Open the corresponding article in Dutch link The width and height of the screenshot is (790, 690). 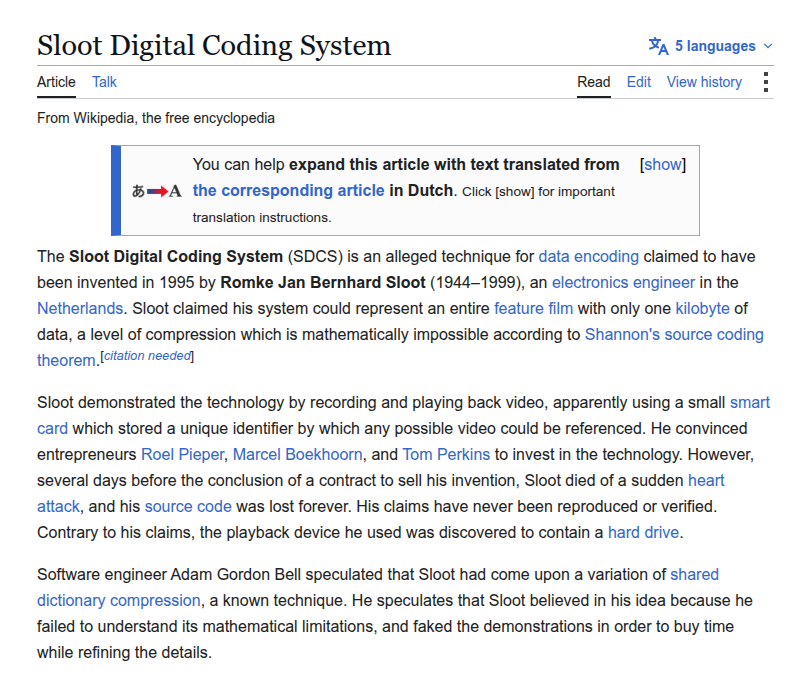point(288,191)
